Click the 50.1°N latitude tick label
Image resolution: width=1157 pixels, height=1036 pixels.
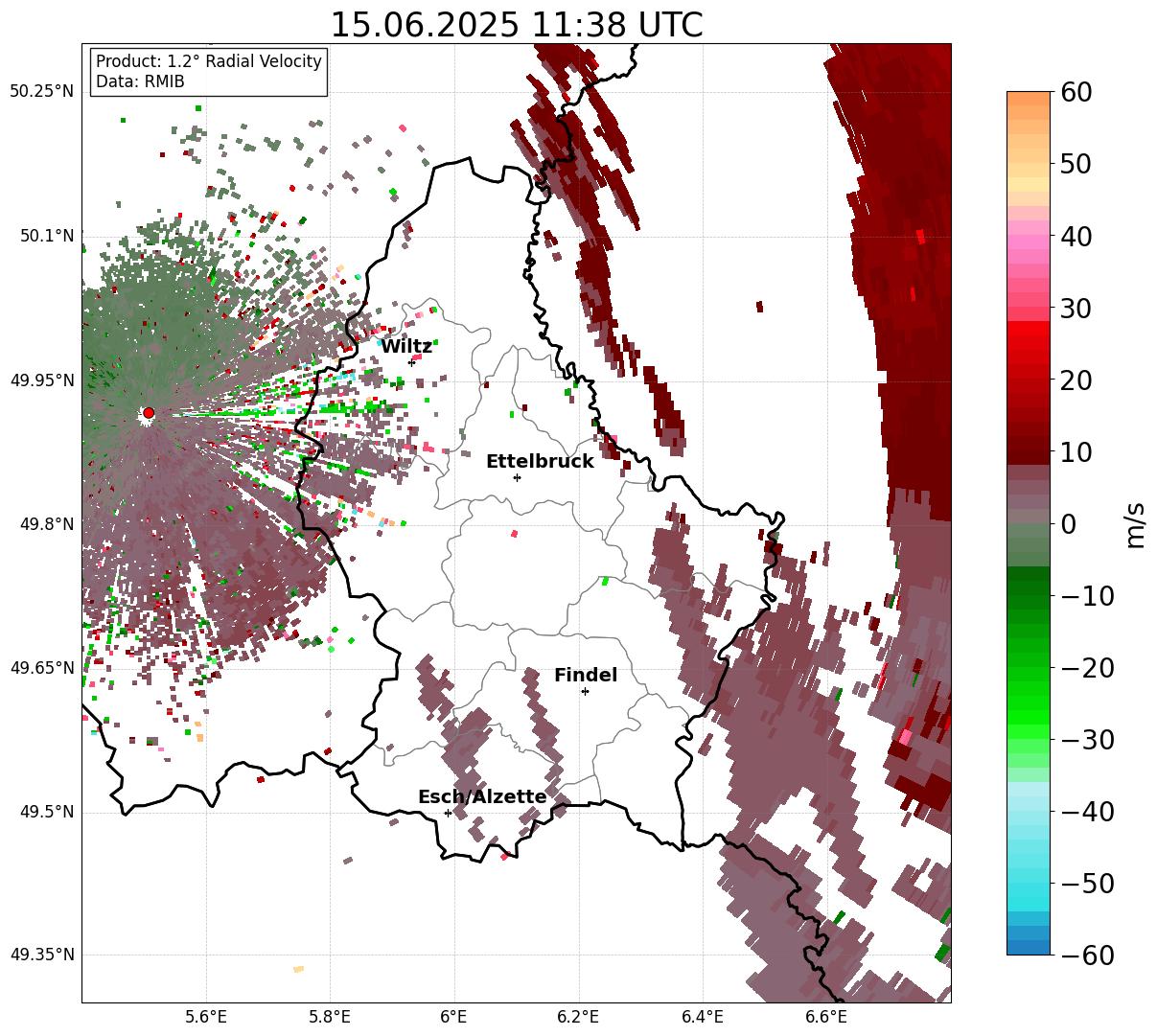pos(46,236)
